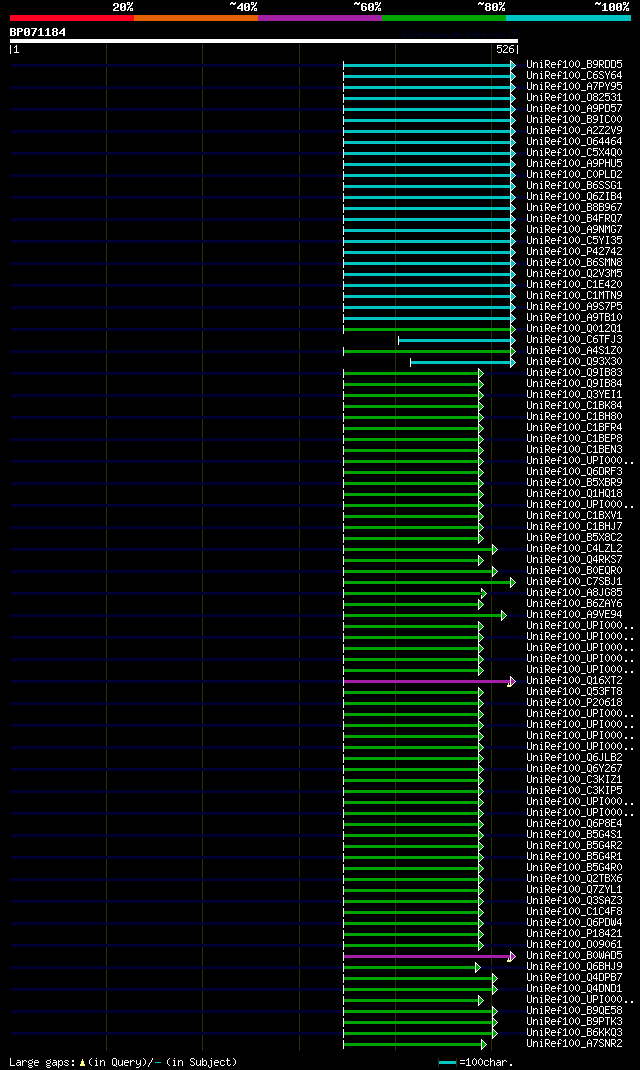Go to UniRef100_Q6JLB2 entry
This screenshot has height=1070, width=640.
(574, 757)
